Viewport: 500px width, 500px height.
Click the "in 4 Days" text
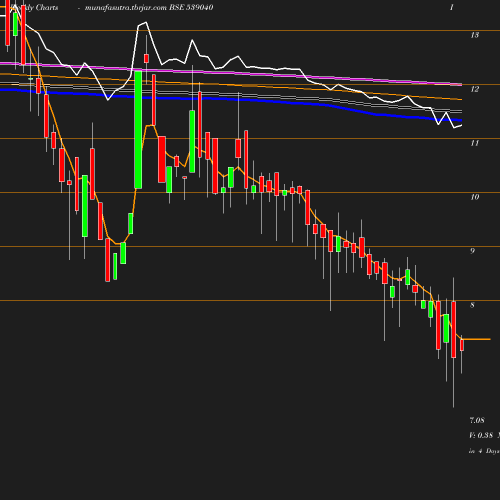click(484, 451)
